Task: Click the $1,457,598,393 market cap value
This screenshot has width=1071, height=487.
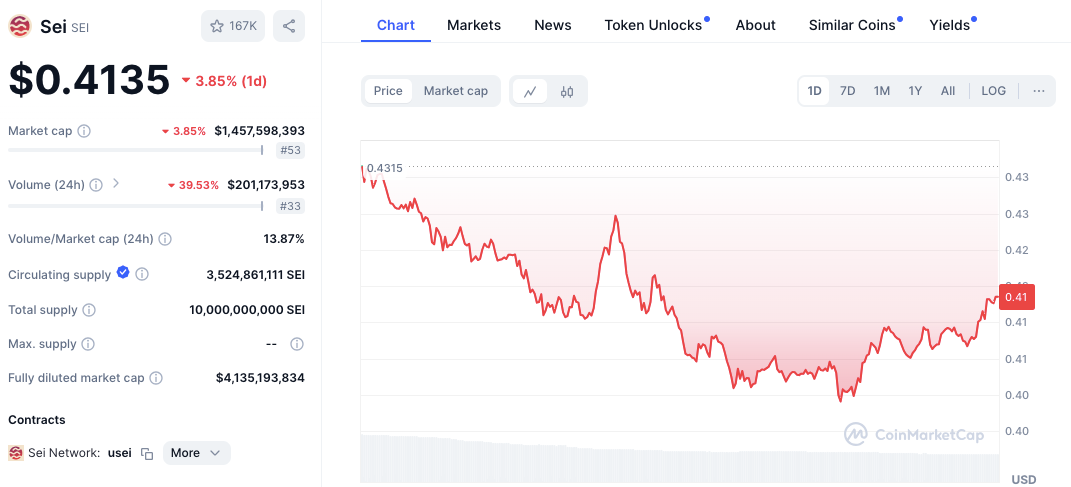Action: point(260,130)
